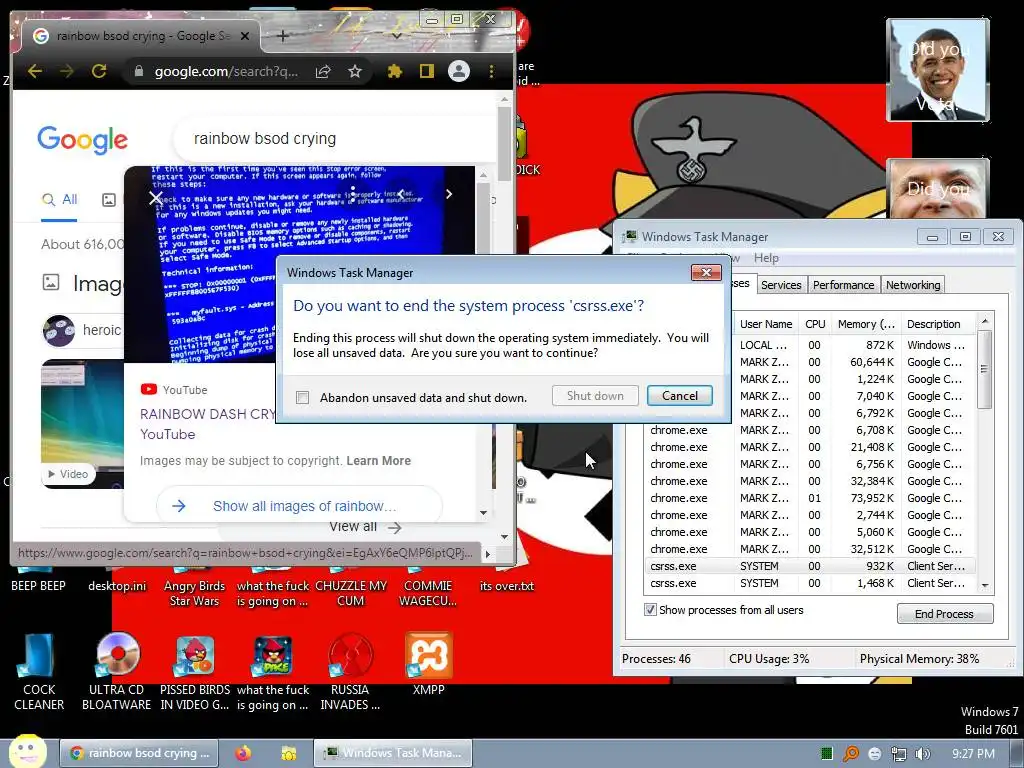Viewport: 1024px width, 768px height.
Task: Open the folder icon on the taskbar
Action: 289,753
